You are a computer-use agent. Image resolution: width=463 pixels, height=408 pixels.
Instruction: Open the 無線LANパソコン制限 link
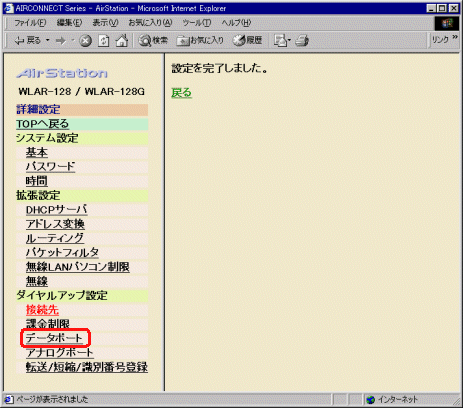78,267
